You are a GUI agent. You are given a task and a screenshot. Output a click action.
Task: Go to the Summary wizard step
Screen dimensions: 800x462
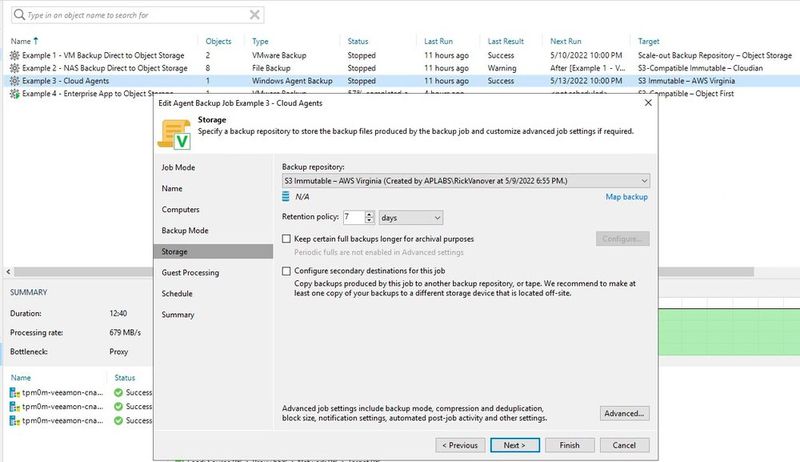tap(178, 315)
